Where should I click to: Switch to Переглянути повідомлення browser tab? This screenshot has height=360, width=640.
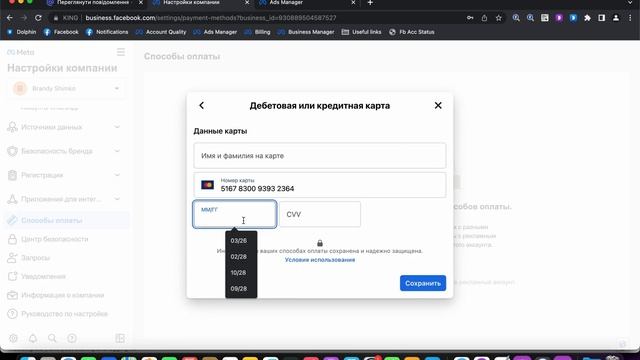click(x=94, y=3)
